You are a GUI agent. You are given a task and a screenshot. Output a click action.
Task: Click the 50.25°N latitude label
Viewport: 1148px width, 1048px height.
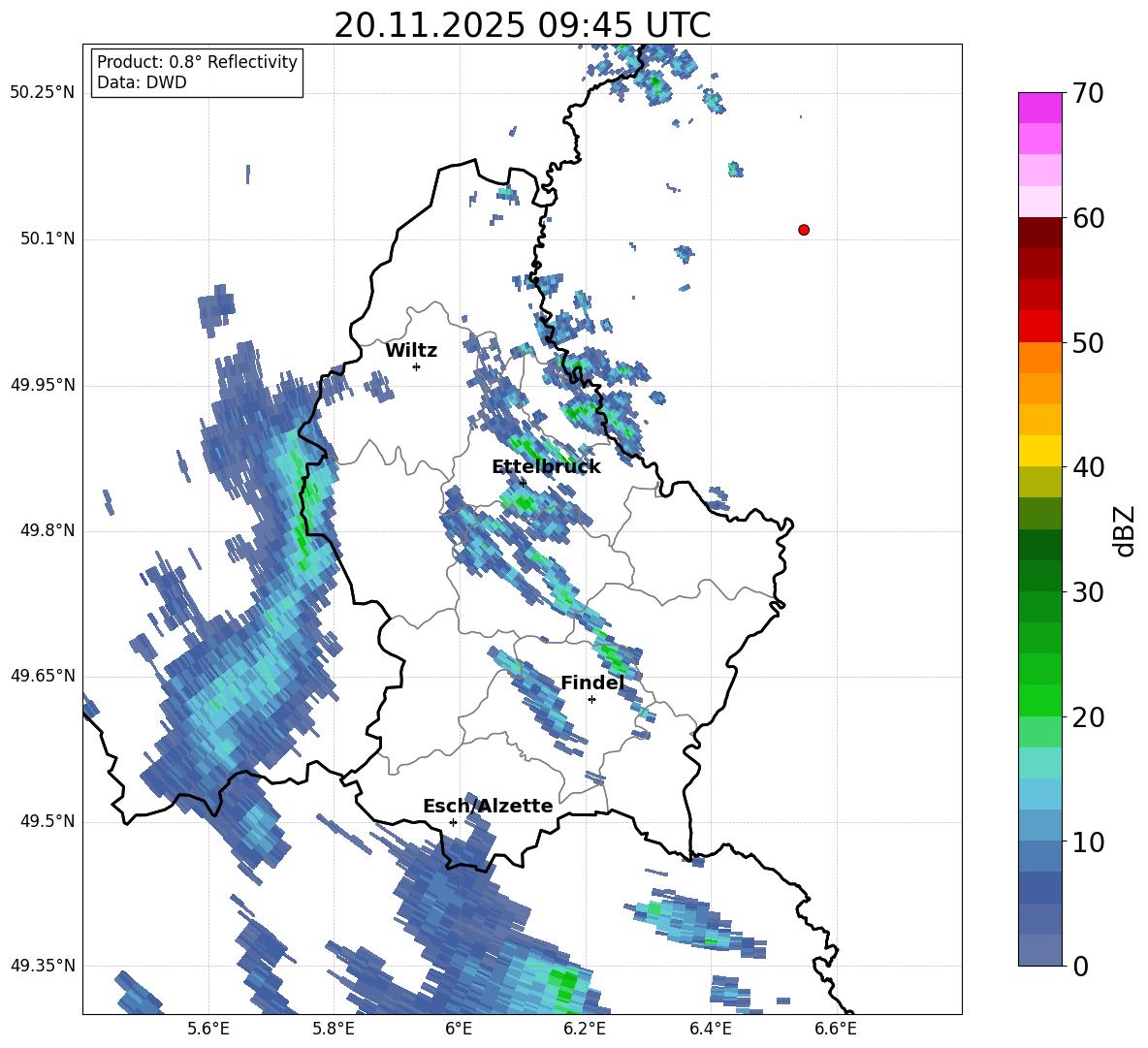coord(43,93)
